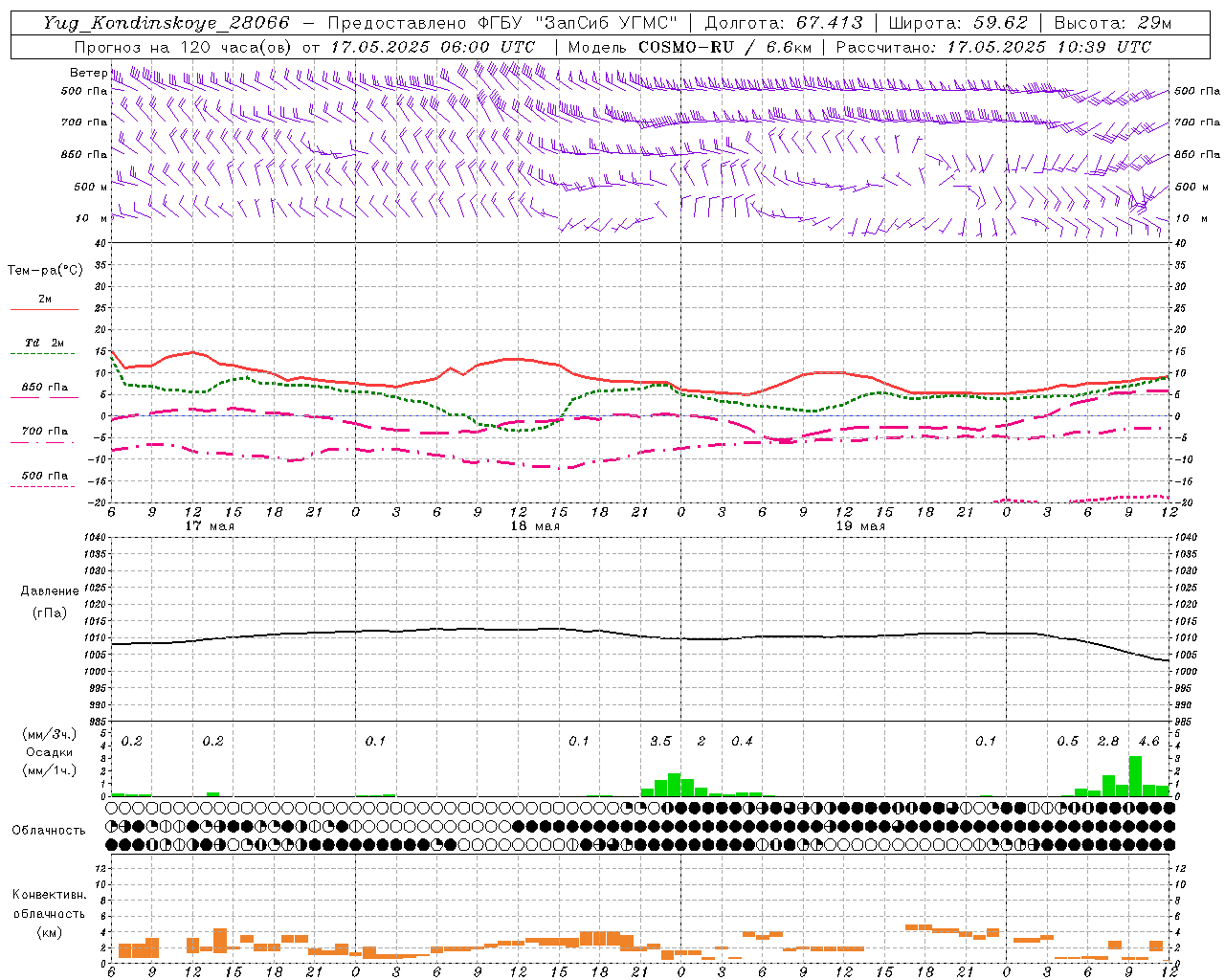Click the Конвективн. convective cloud label

click(x=49, y=895)
